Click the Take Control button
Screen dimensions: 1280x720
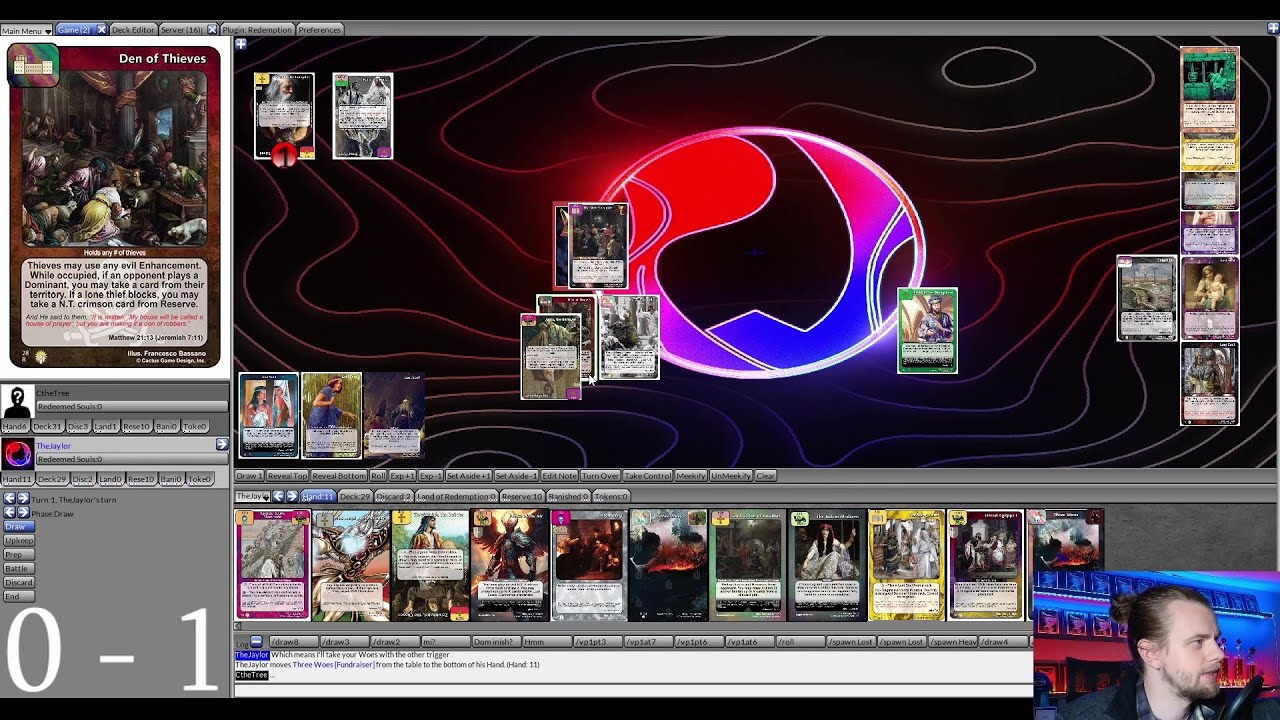pyautogui.click(x=648, y=476)
